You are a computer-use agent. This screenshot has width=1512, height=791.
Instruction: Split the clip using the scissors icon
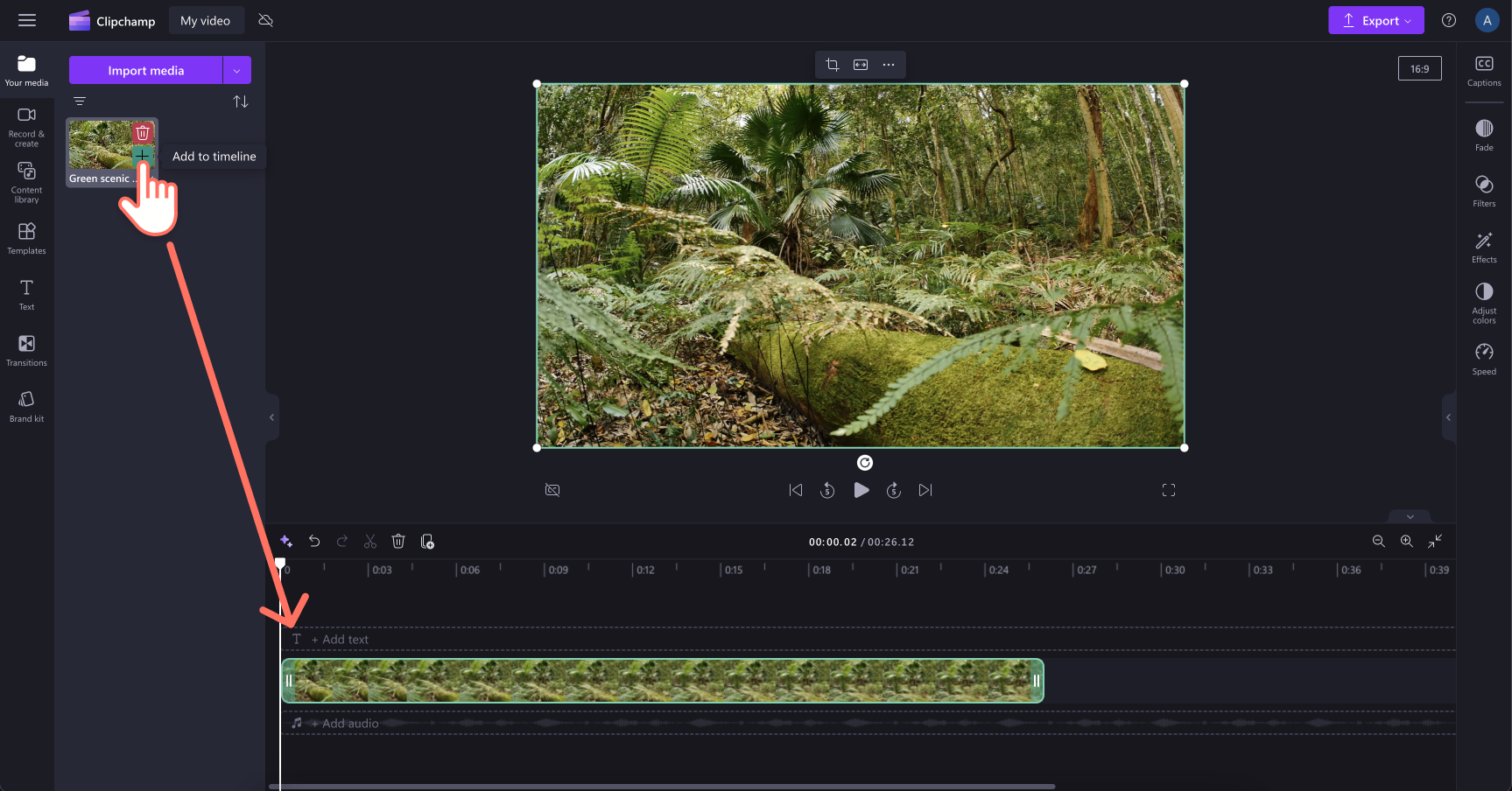tap(370, 541)
